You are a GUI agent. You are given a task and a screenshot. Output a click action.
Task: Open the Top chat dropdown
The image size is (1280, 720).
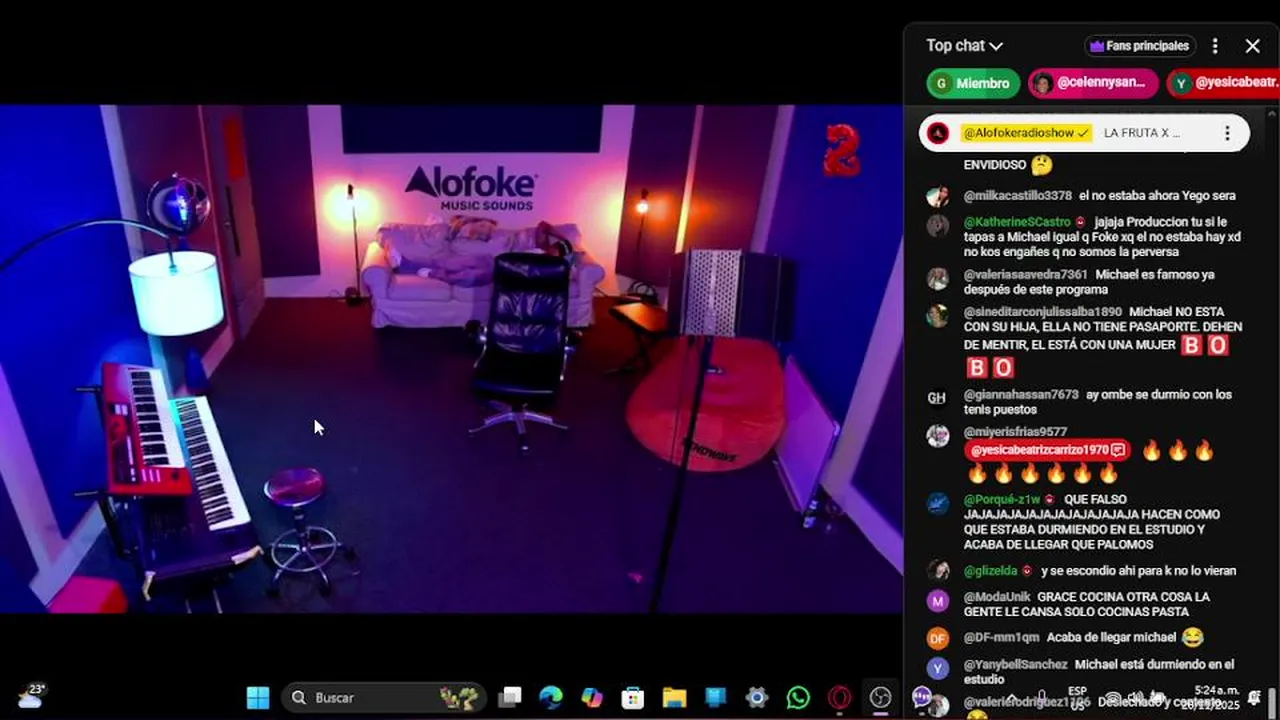click(964, 46)
